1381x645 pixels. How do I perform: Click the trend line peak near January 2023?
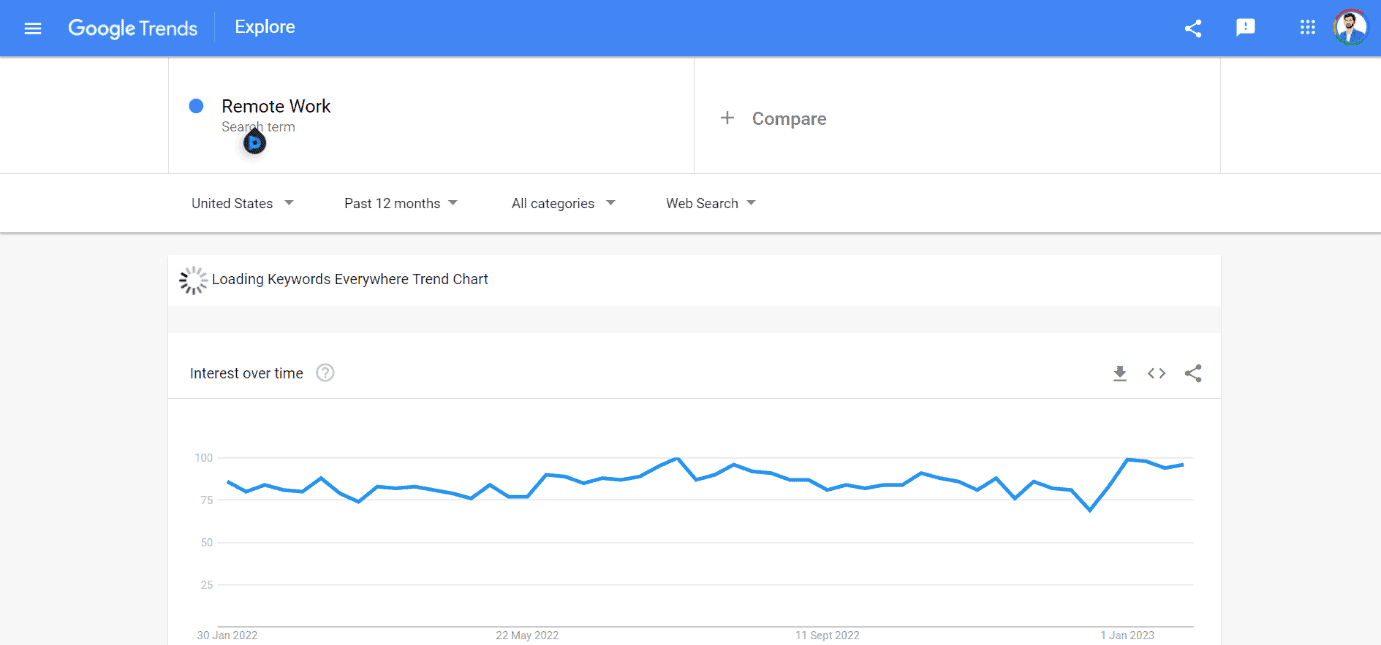click(x=1128, y=459)
